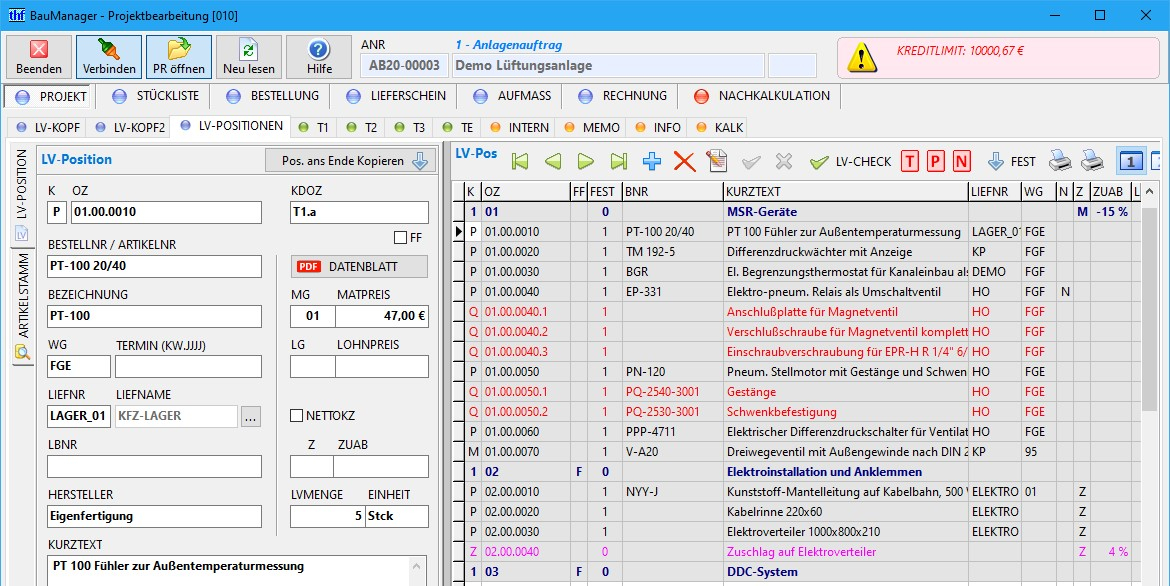
Task: Click the red T filter icon
Action: [910, 161]
